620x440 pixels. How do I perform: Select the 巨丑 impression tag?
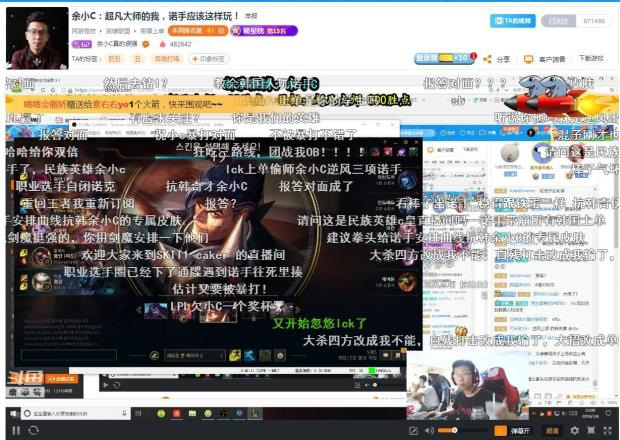tap(114, 59)
